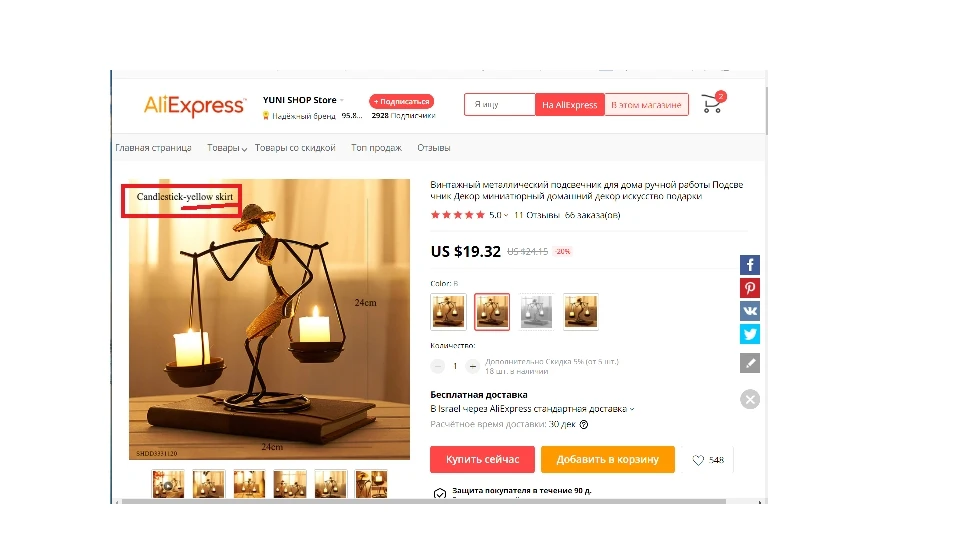Open the shopping cart icon

click(x=713, y=103)
